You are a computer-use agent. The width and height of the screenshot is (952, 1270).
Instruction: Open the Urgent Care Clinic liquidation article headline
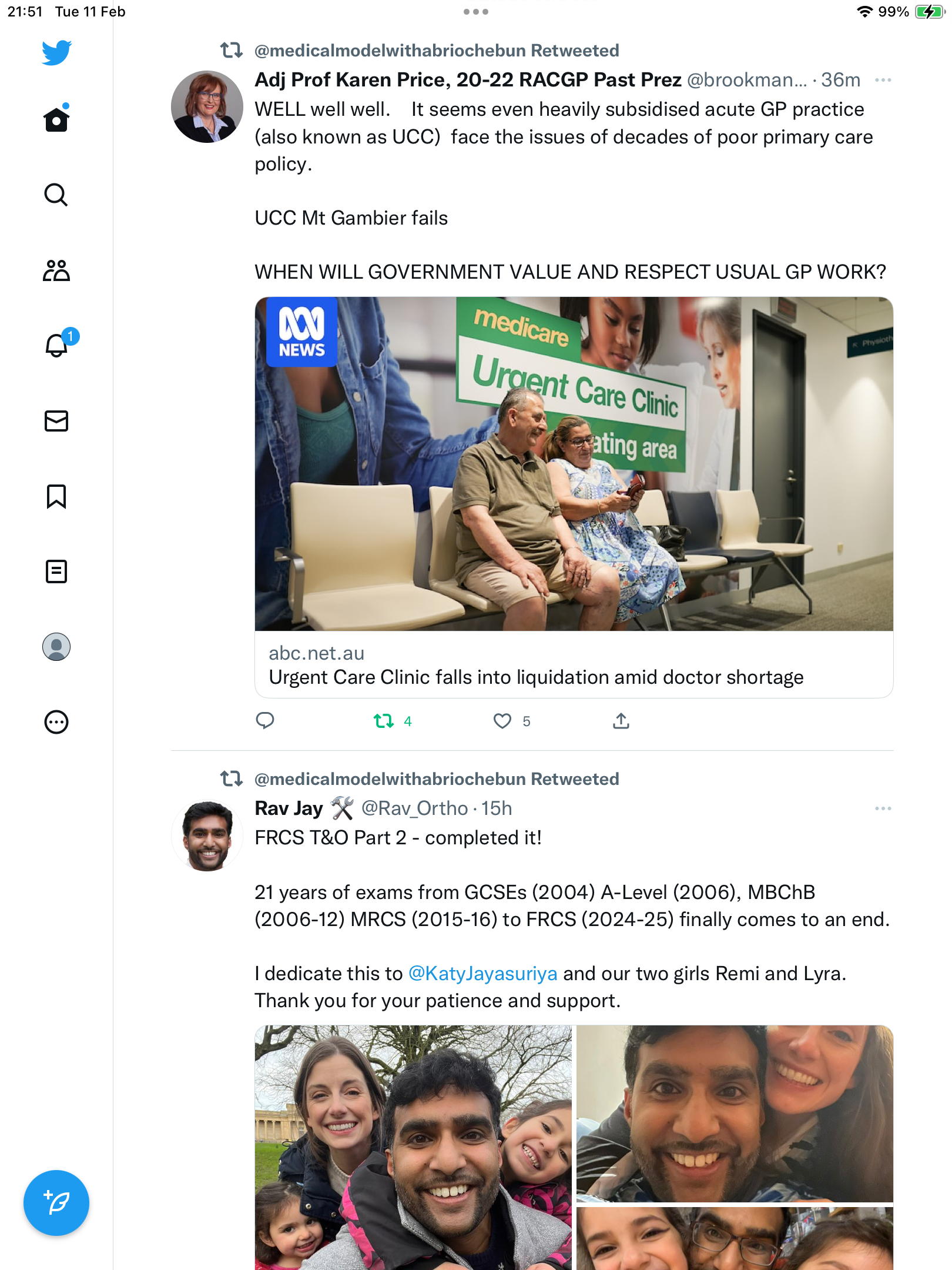[536, 677]
